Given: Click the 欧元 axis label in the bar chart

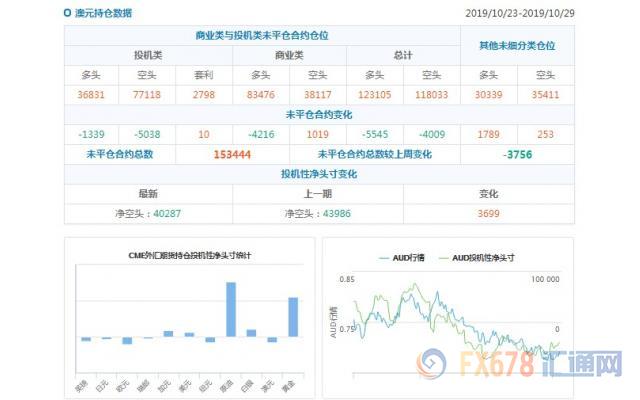Looking at the screenshot, I should 123,386.
